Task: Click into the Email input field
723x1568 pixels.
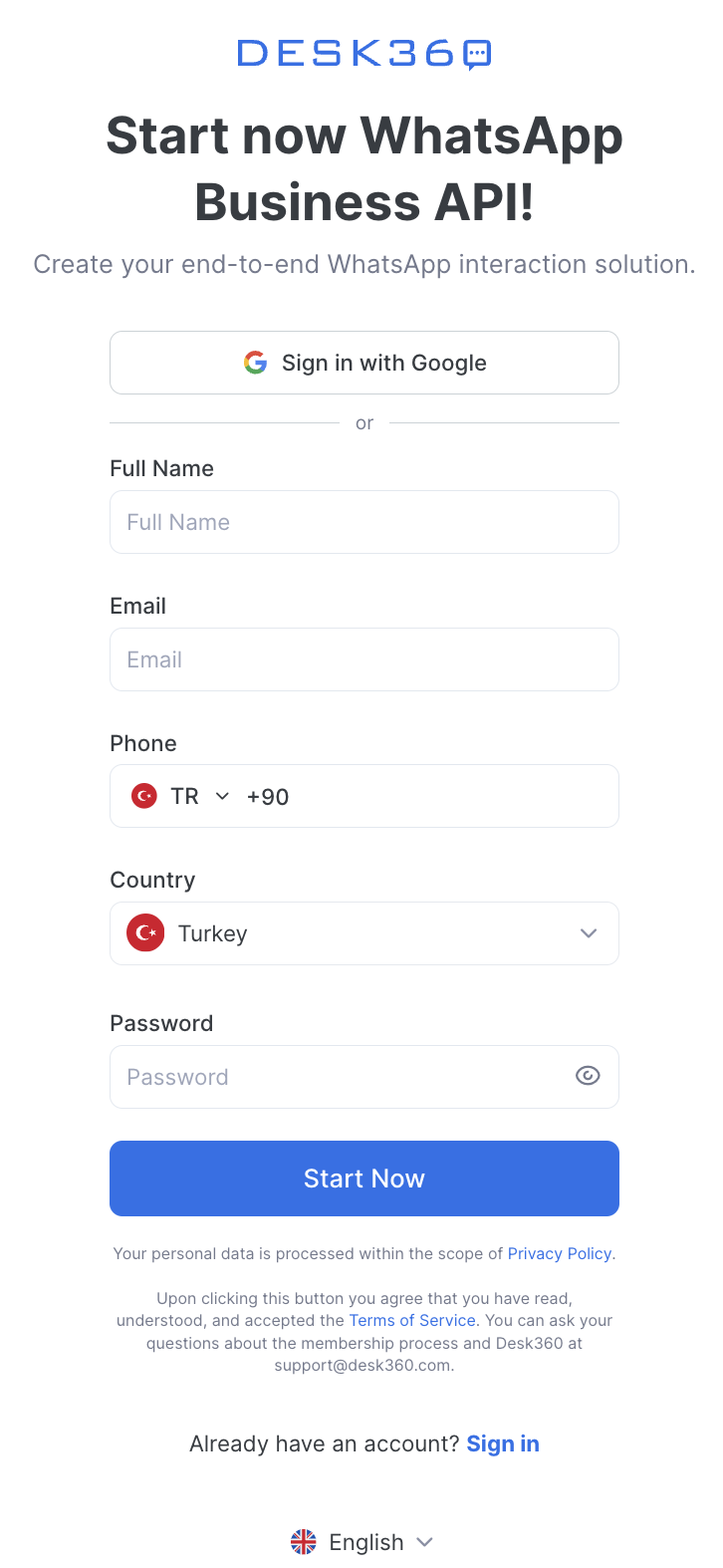Action: 364,659
